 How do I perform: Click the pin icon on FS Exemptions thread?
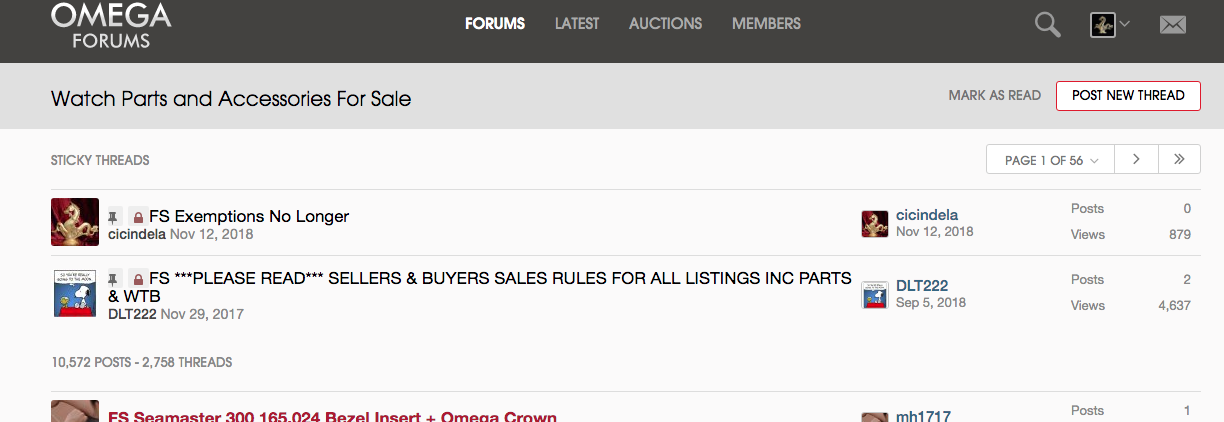pos(115,216)
